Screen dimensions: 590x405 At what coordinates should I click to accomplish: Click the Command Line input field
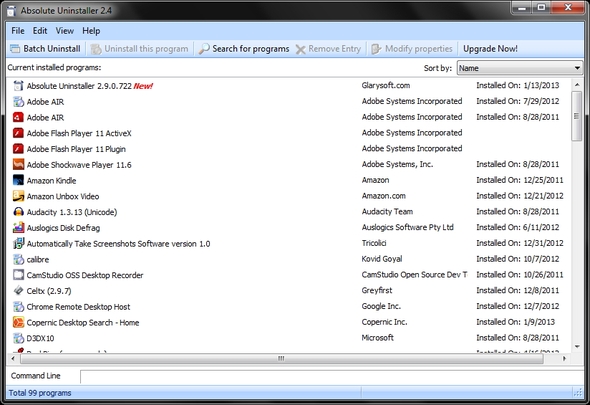pyautogui.click(x=331, y=376)
